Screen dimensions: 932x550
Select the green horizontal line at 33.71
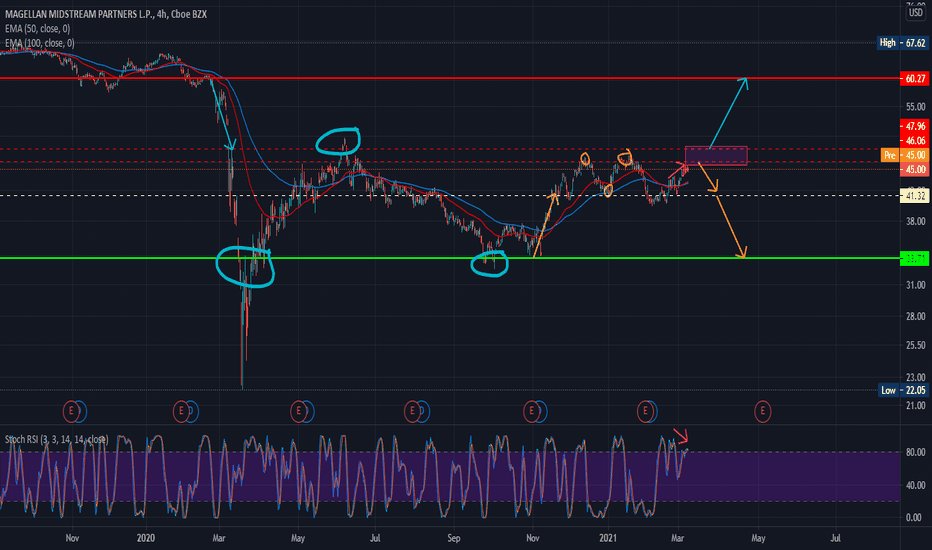[x=450, y=258]
